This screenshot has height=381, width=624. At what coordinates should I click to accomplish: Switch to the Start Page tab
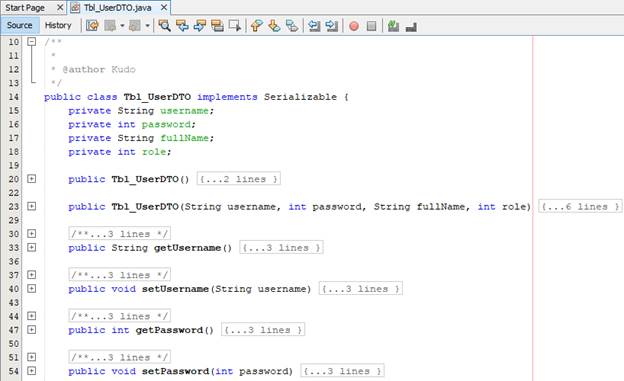tap(25, 8)
